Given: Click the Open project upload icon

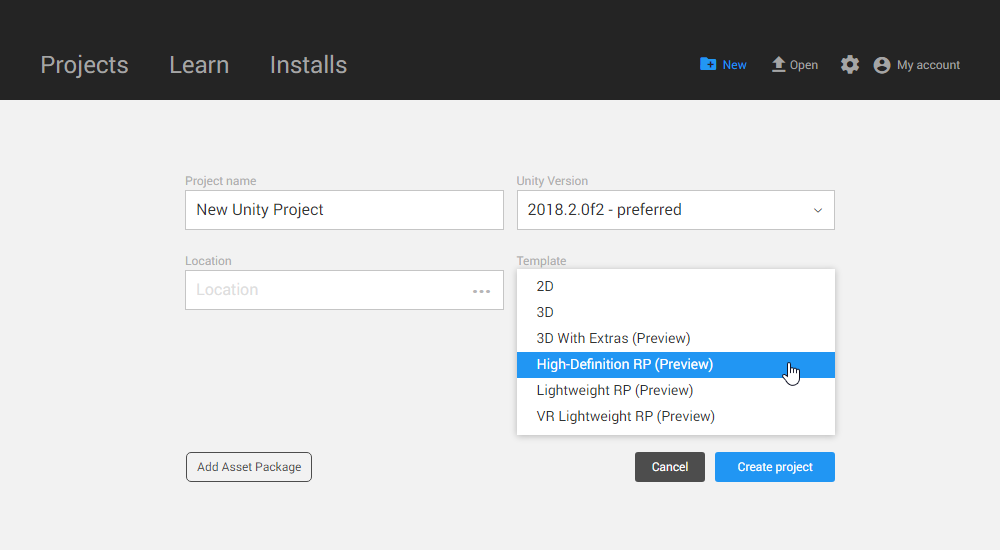Looking at the screenshot, I should click(x=778, y=64).
